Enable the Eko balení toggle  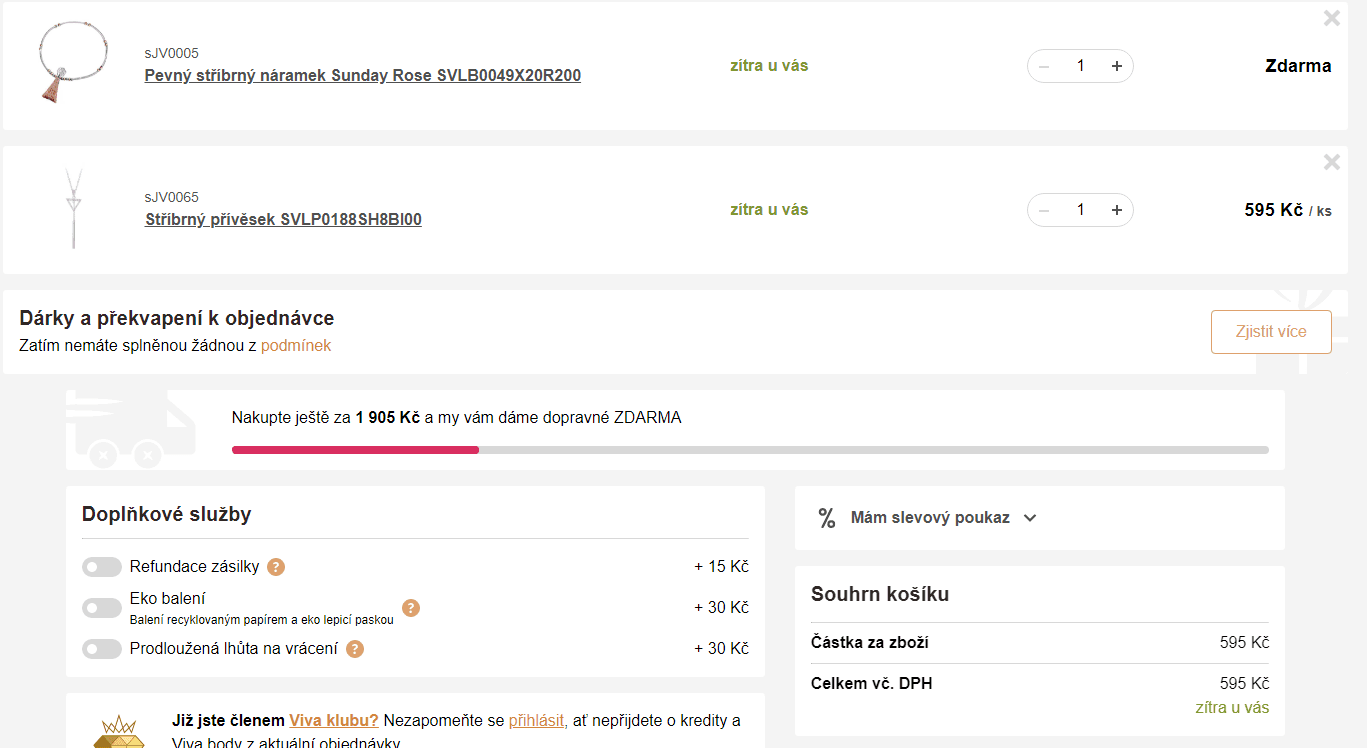102,608
